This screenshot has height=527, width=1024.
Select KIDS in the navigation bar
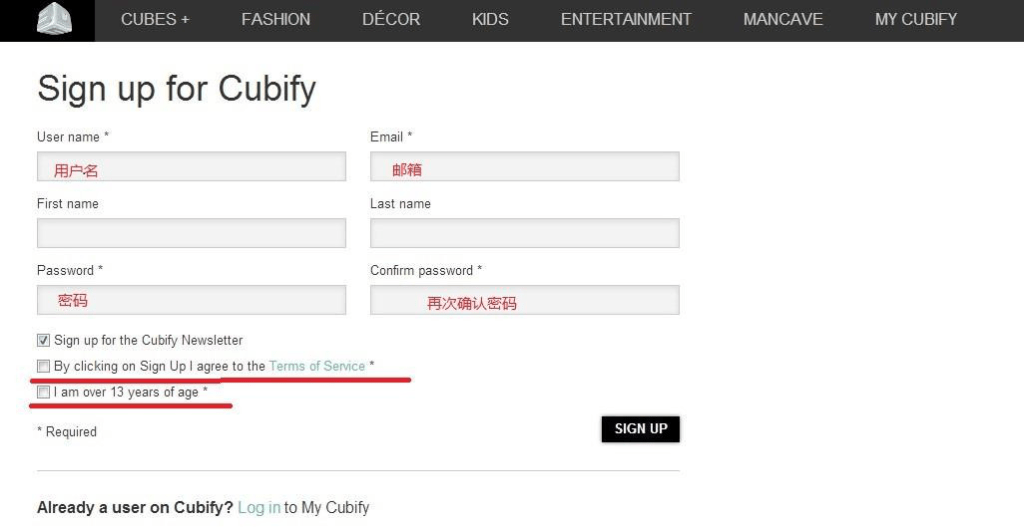490,19
